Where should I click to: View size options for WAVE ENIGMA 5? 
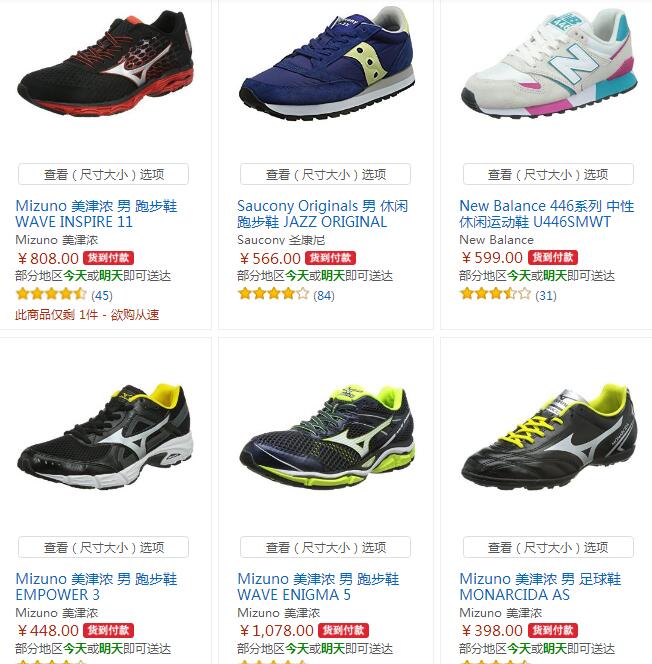coord(325,547)
